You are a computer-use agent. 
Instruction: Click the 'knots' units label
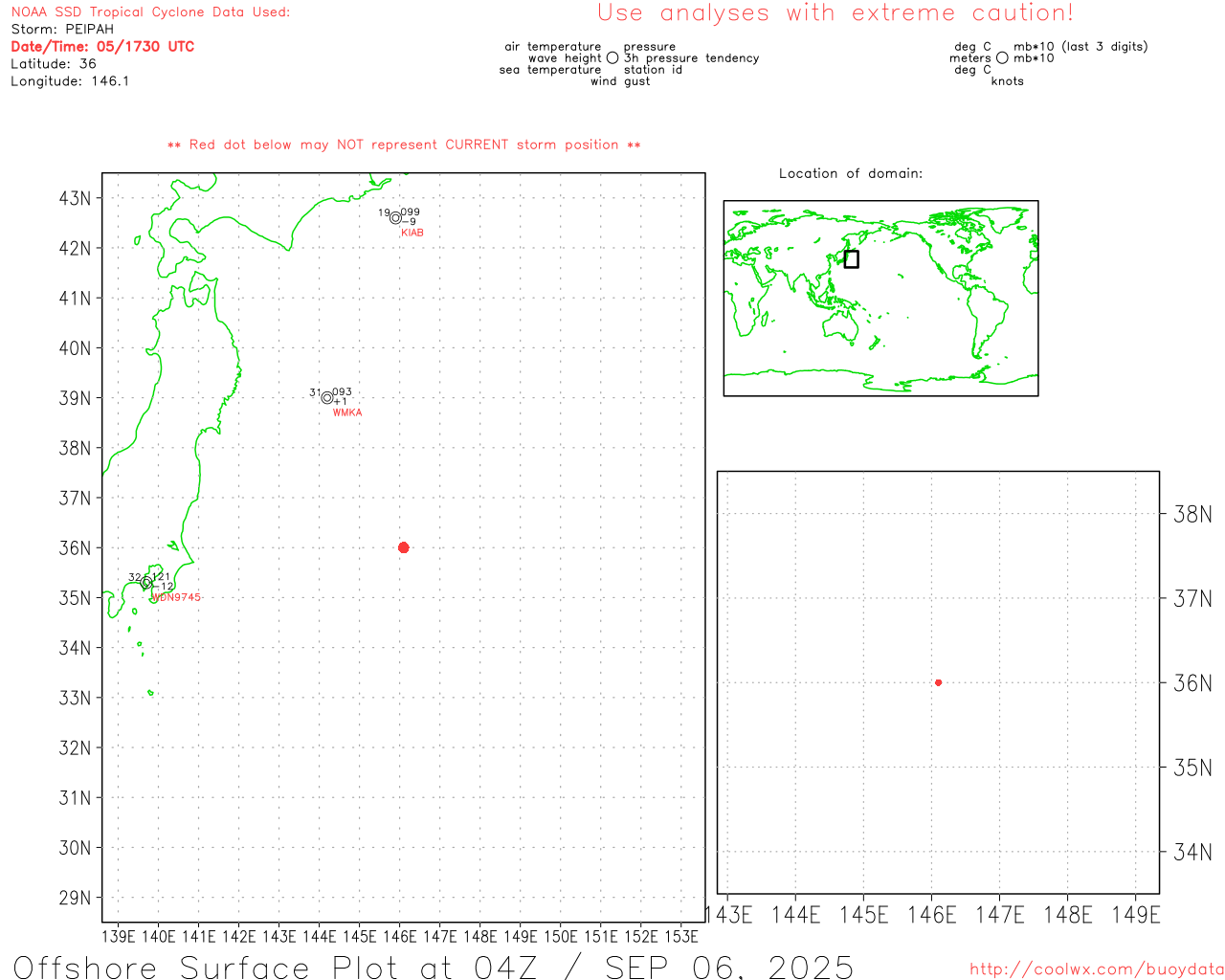pos(1008,81)
